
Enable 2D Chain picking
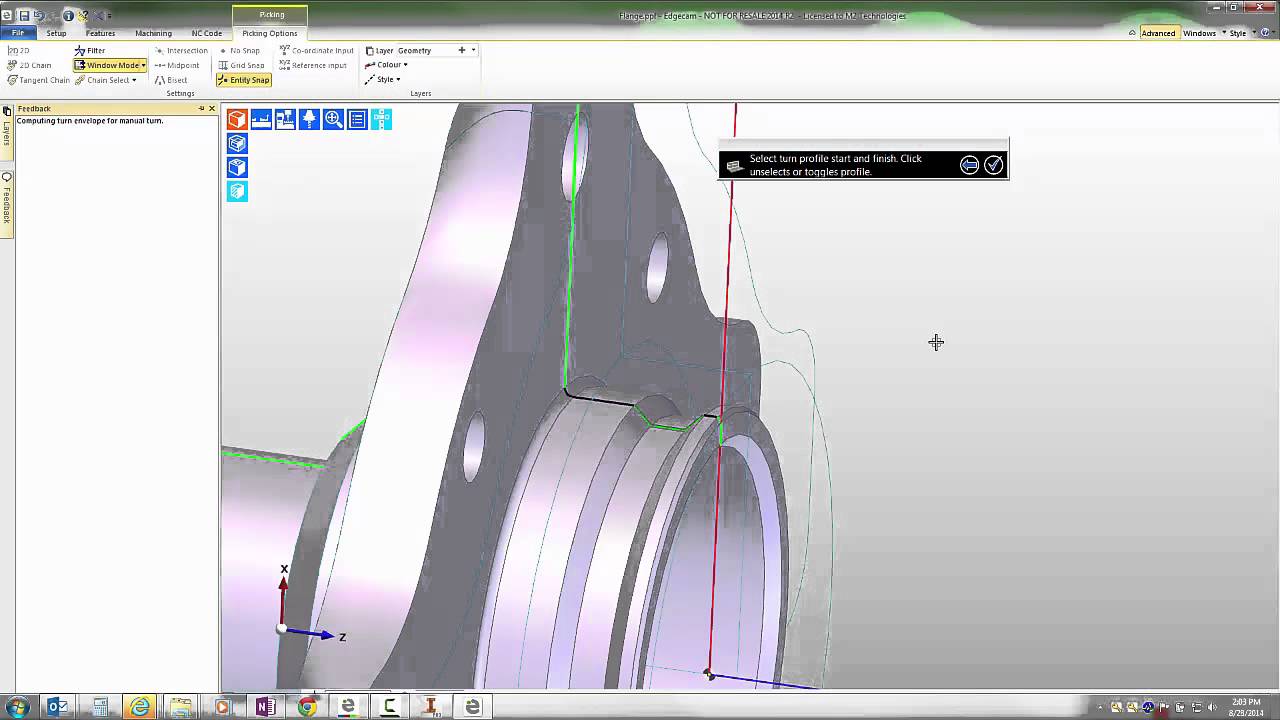(29, 65)
